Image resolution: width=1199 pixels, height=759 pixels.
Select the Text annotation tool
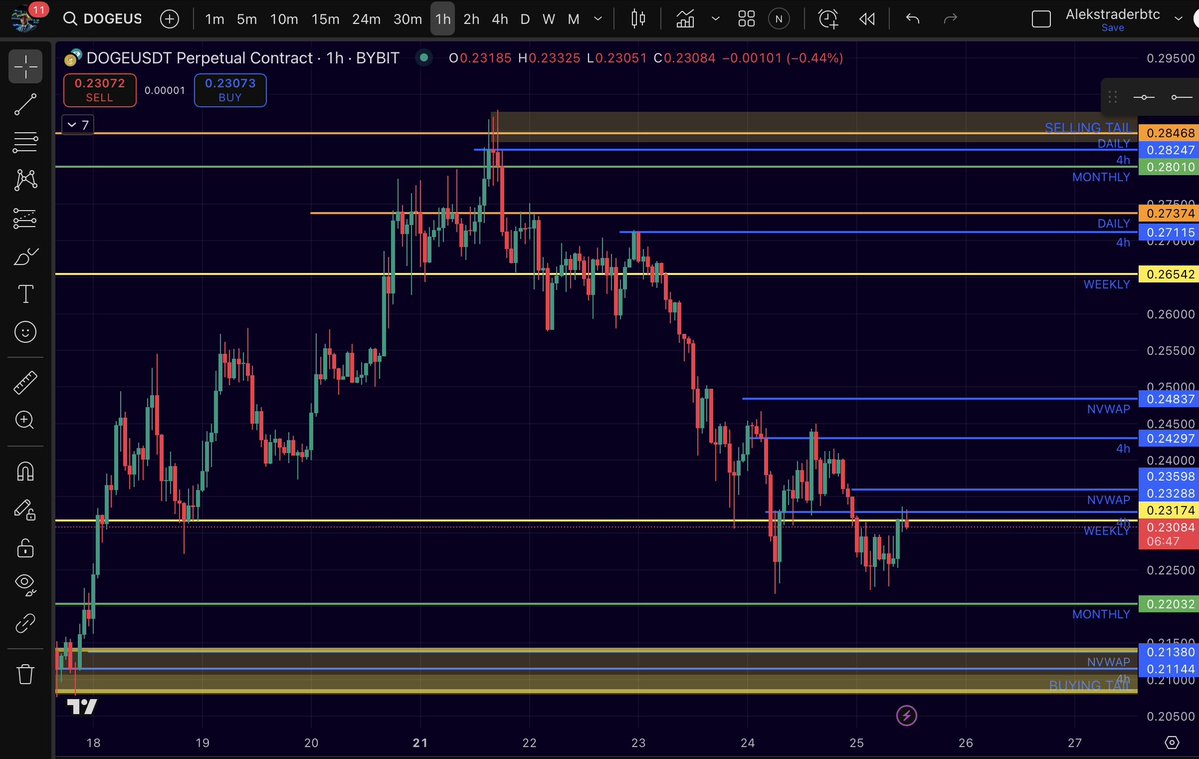coord(25,294)
